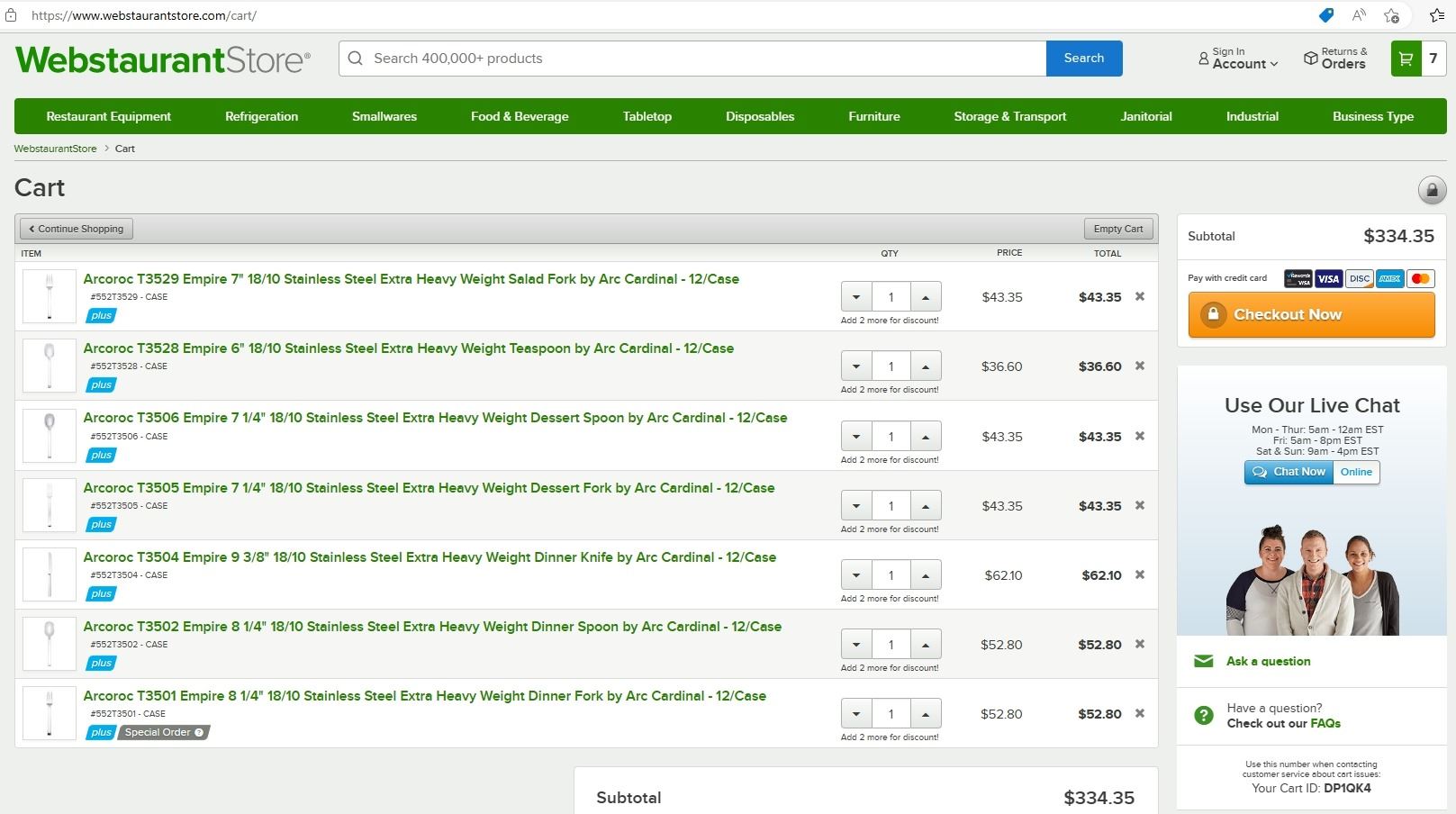Screen dimensions: 1456x814
Task: Remove the Dinner Knife item with X
Action: coord(1140,574)
